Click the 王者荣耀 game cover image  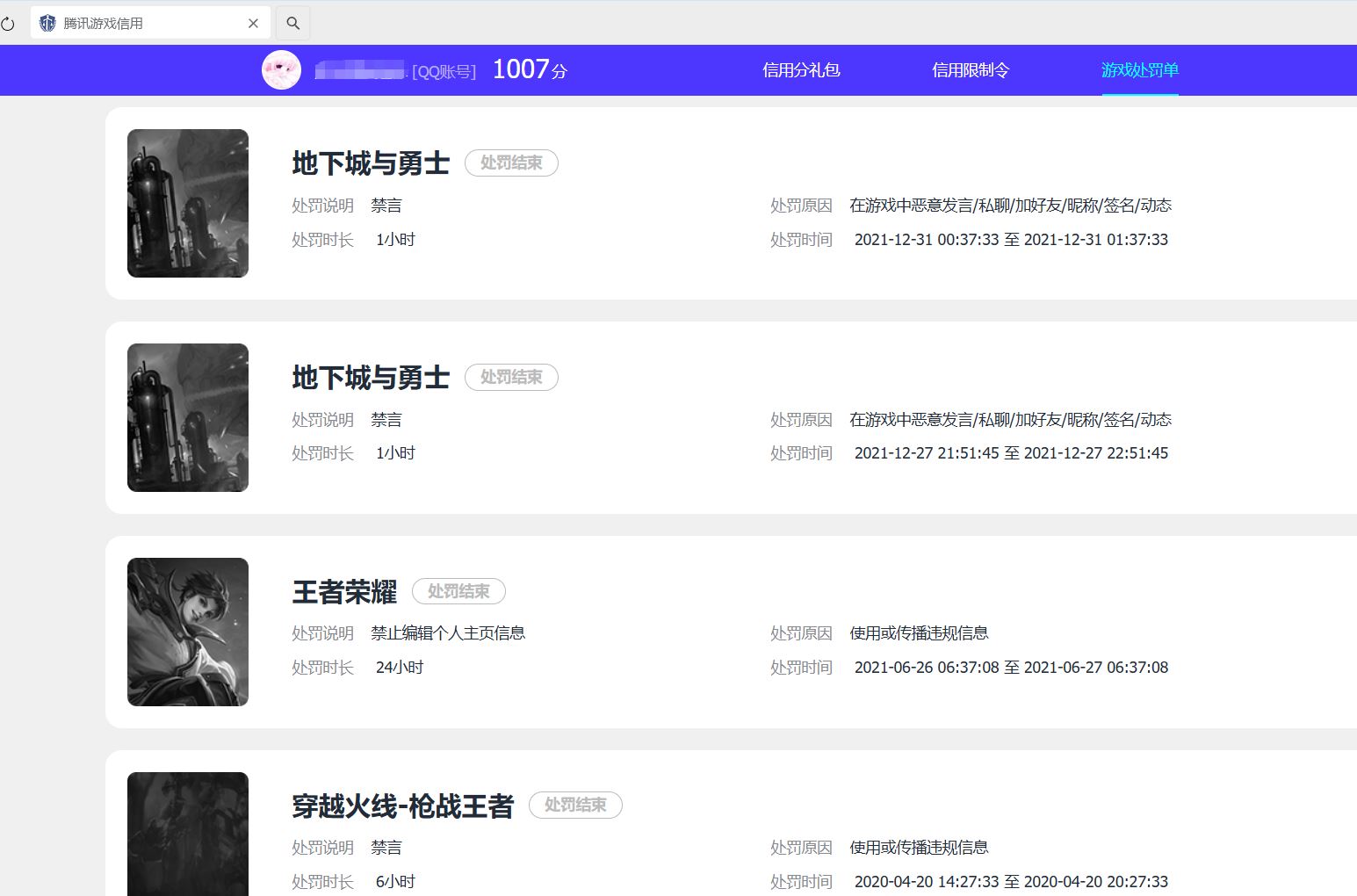point(188,632)
